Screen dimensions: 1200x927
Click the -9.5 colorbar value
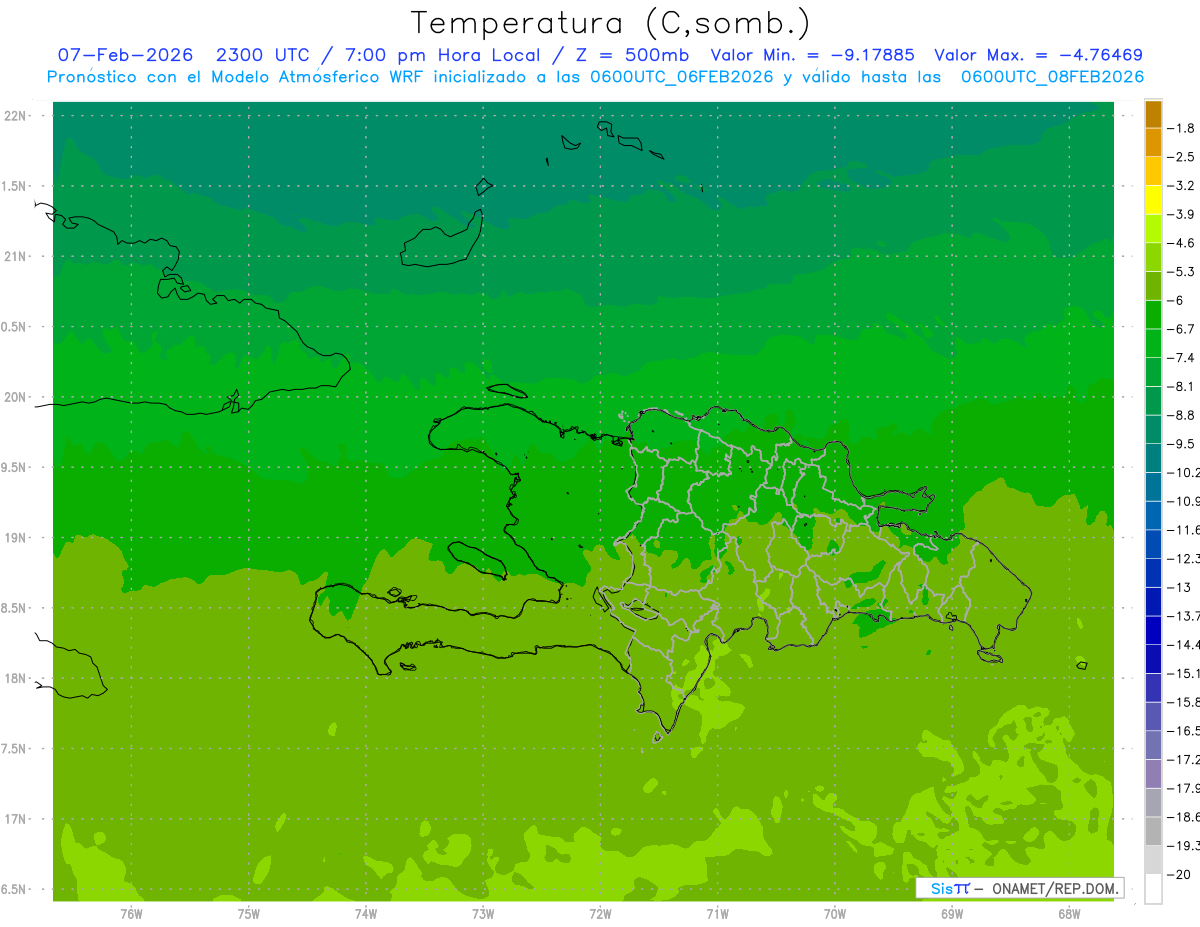[1182, 443]
